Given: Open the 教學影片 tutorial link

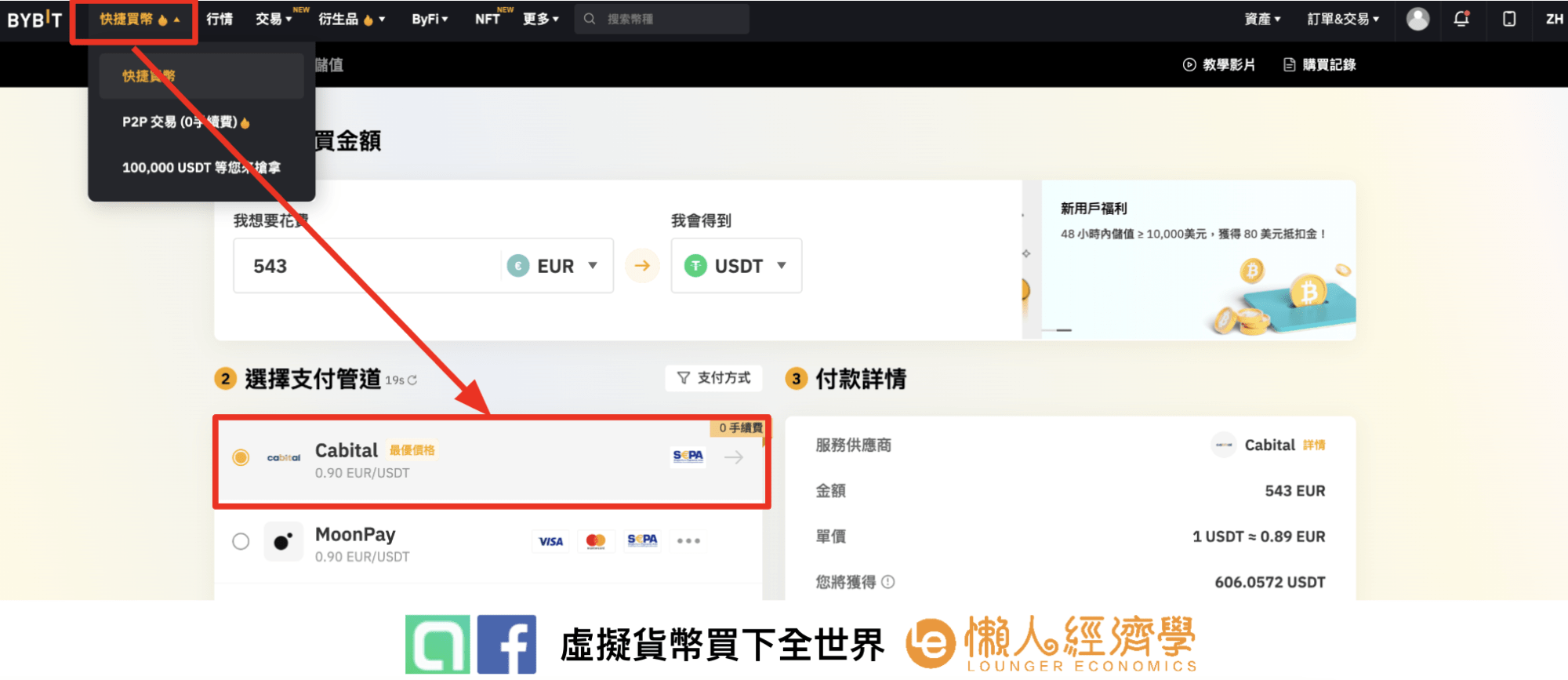Looking at the screenshot, I should coord(1229,65).
